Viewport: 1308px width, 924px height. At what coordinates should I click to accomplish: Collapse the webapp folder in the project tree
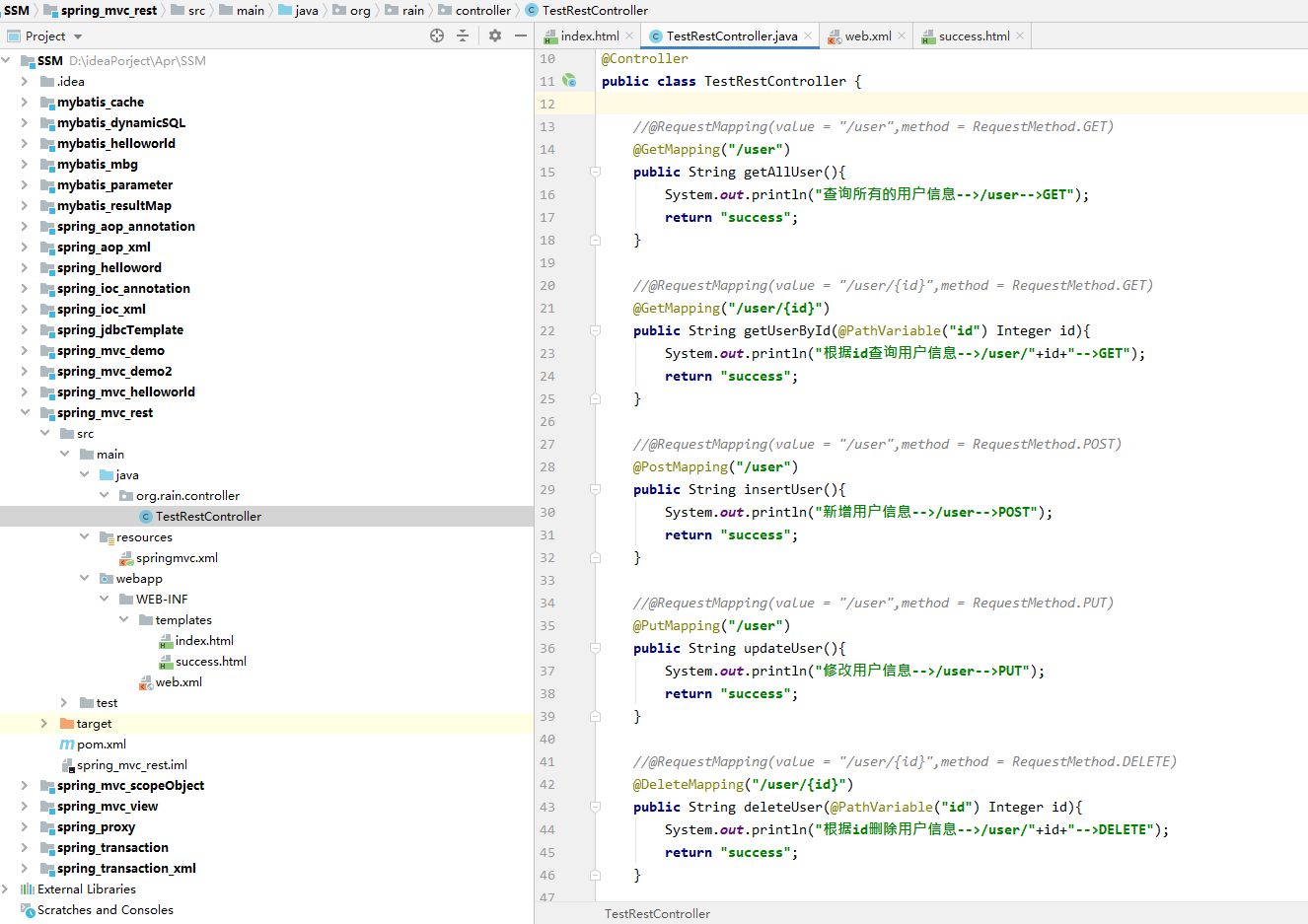84,578
